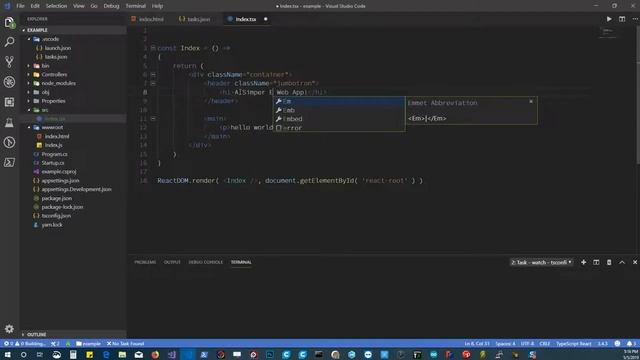Open the Selection menu
This screenshot has height=360, width=640.
[x=56, y=6]
